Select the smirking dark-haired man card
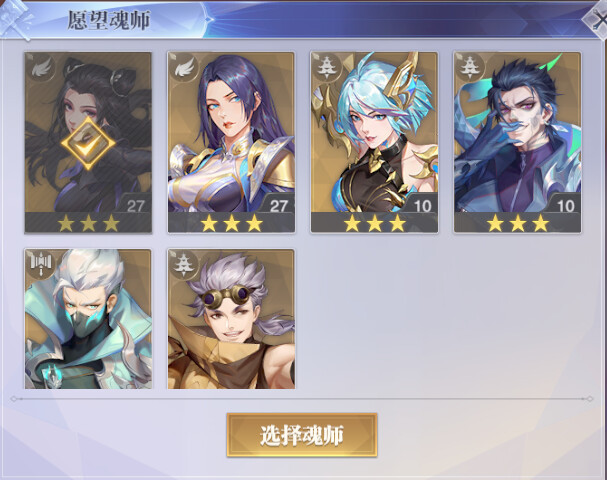This screenshot has width=607, height=480. click(x=518, y=142)
